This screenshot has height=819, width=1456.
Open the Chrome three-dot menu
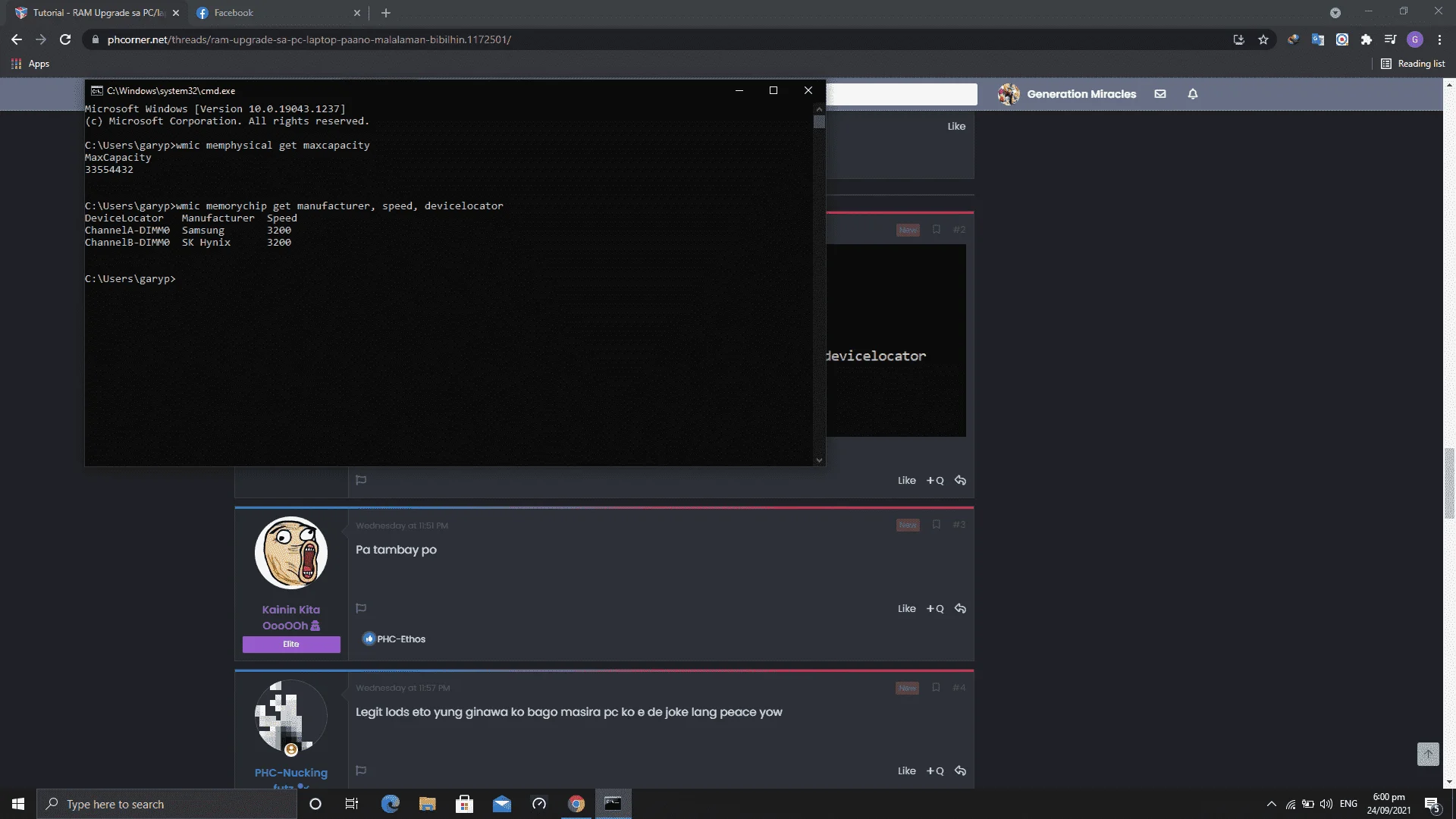(x=1439, y=39)
